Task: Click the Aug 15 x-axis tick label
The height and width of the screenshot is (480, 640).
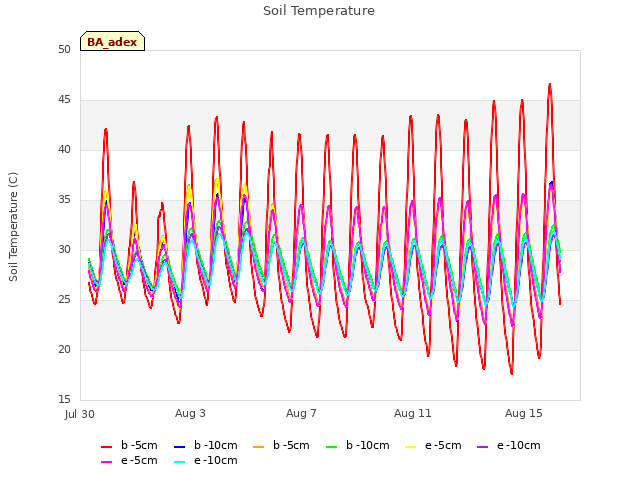Action: point(524,413)
